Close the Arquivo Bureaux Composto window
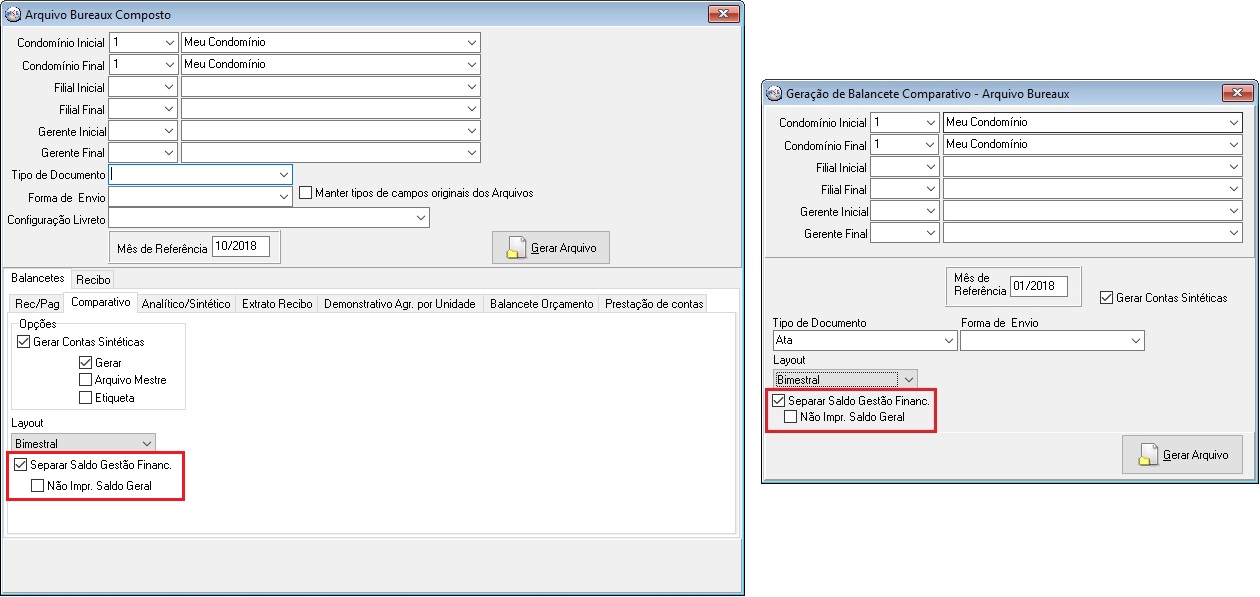This screenshot has width=1260, height=597. coord(723,15)
